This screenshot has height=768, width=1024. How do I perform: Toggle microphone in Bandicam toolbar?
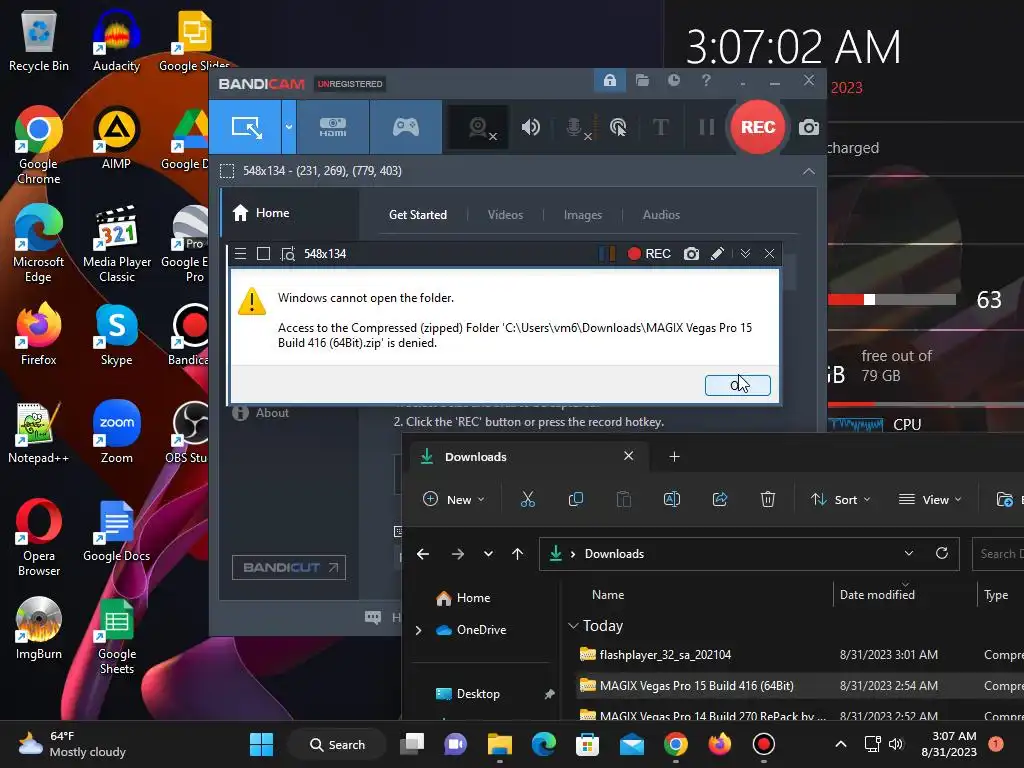[x=577, y=127]
